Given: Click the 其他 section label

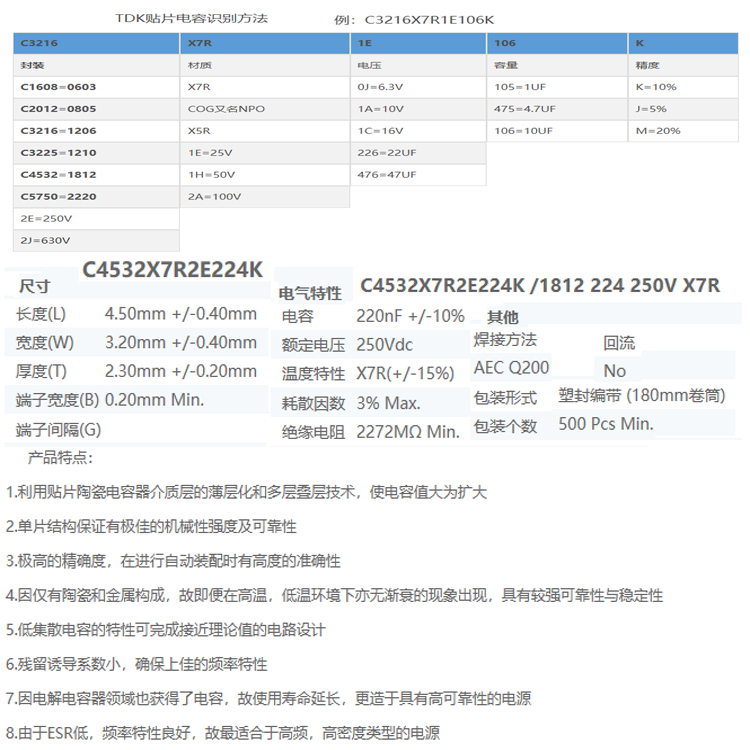Looking at the screenshot, I should tap(503, 317).
